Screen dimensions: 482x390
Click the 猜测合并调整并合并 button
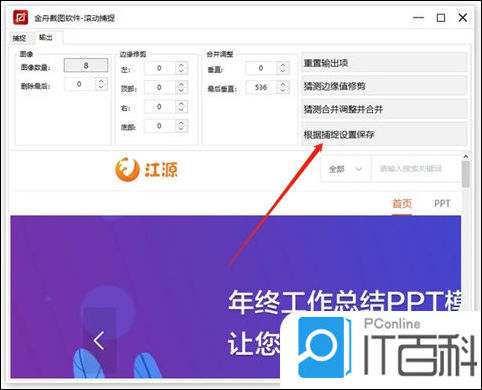[x=384, y=109]
